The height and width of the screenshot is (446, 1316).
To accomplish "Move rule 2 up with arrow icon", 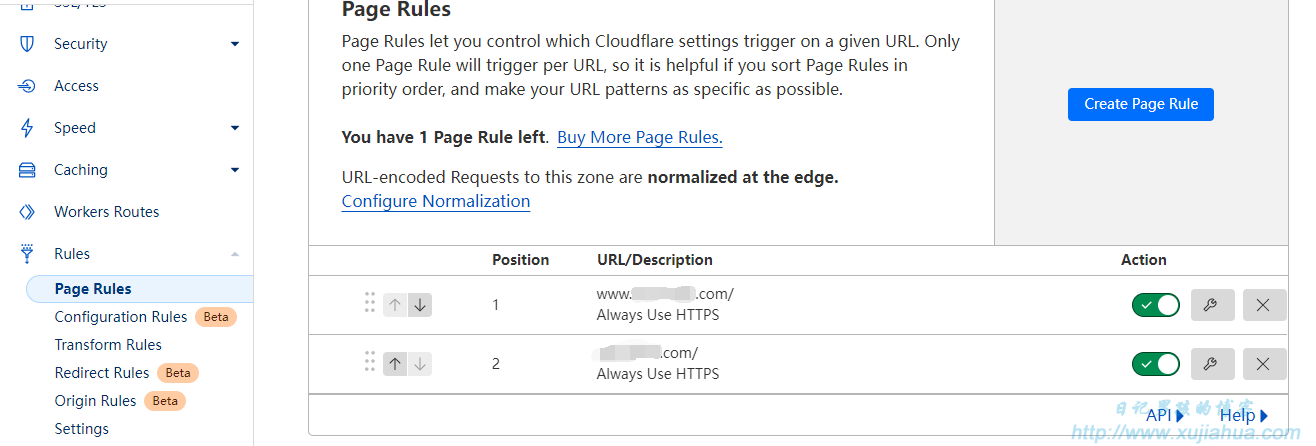I will [395, 364].
